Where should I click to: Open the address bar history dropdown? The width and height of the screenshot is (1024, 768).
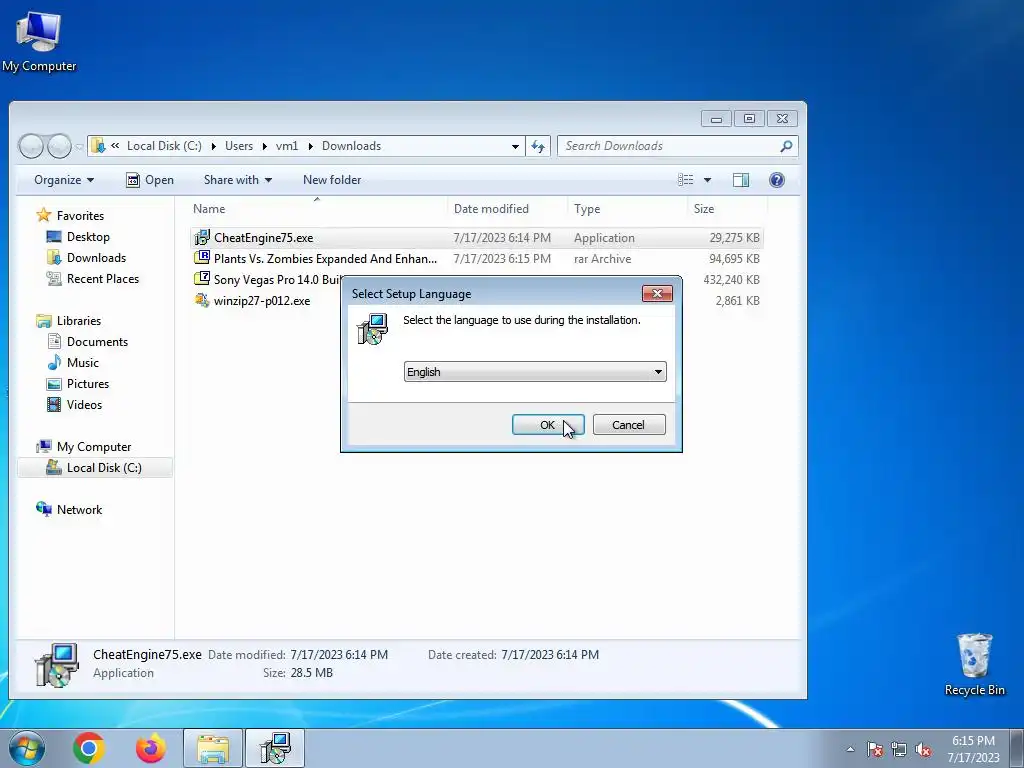click(515, 146)
